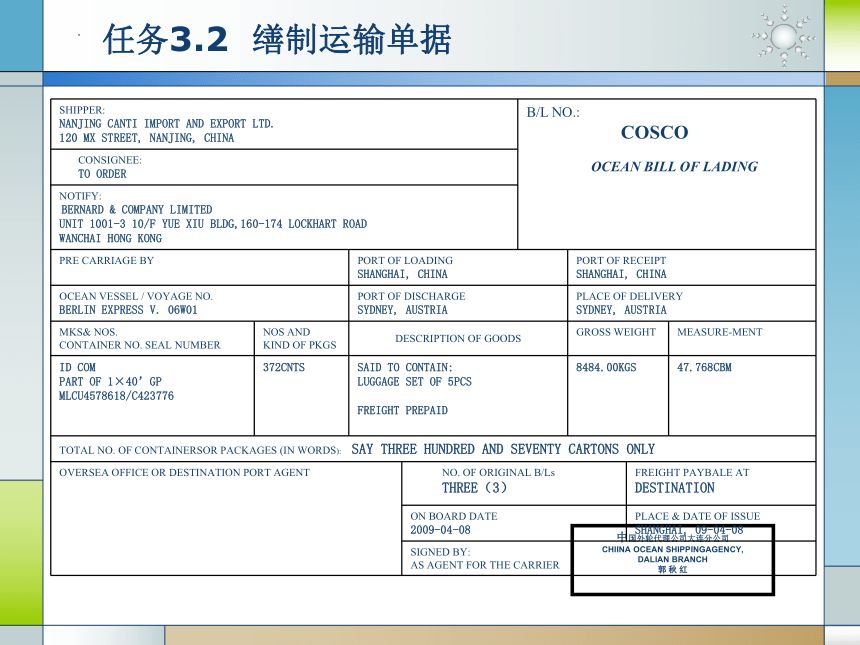Screen dimensions: 860x645
Task: Click the 2009-04-08 on board date
Action: point(440,530)
